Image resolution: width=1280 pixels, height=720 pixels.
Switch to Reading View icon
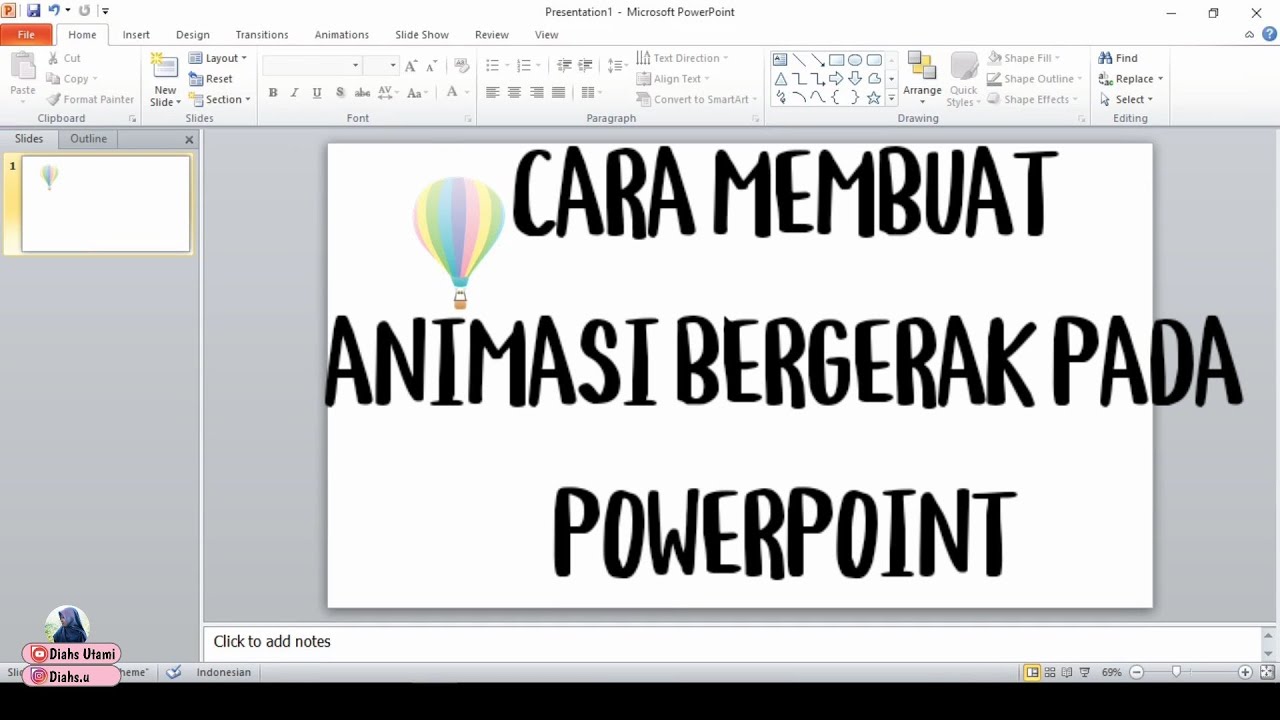tap(1067, 672)
